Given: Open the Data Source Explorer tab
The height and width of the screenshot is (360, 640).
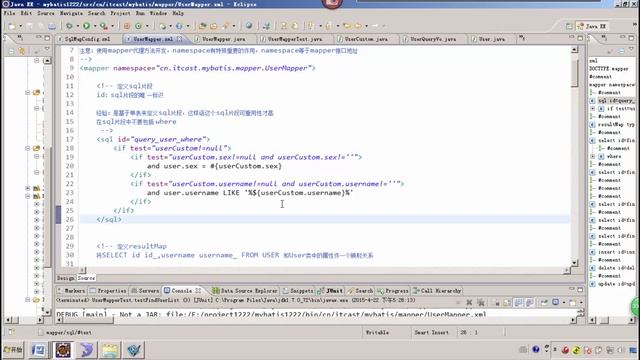Looking at the screenshot, I should [245, 291].
